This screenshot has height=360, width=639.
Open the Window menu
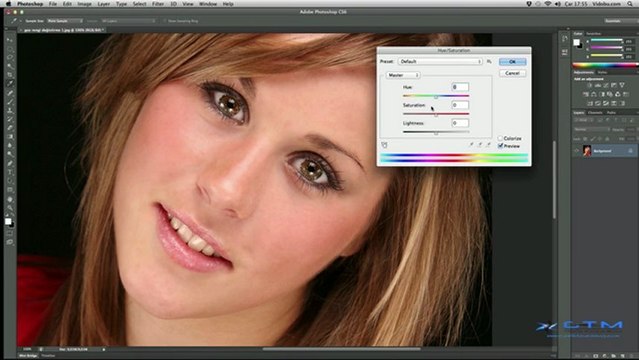click(x=208, y=4)
